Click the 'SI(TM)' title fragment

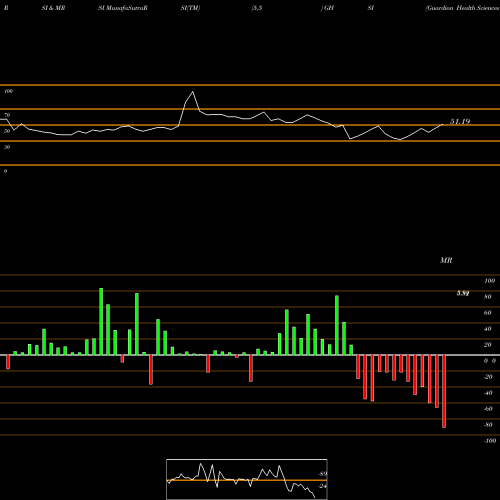(x=190, y=8)
